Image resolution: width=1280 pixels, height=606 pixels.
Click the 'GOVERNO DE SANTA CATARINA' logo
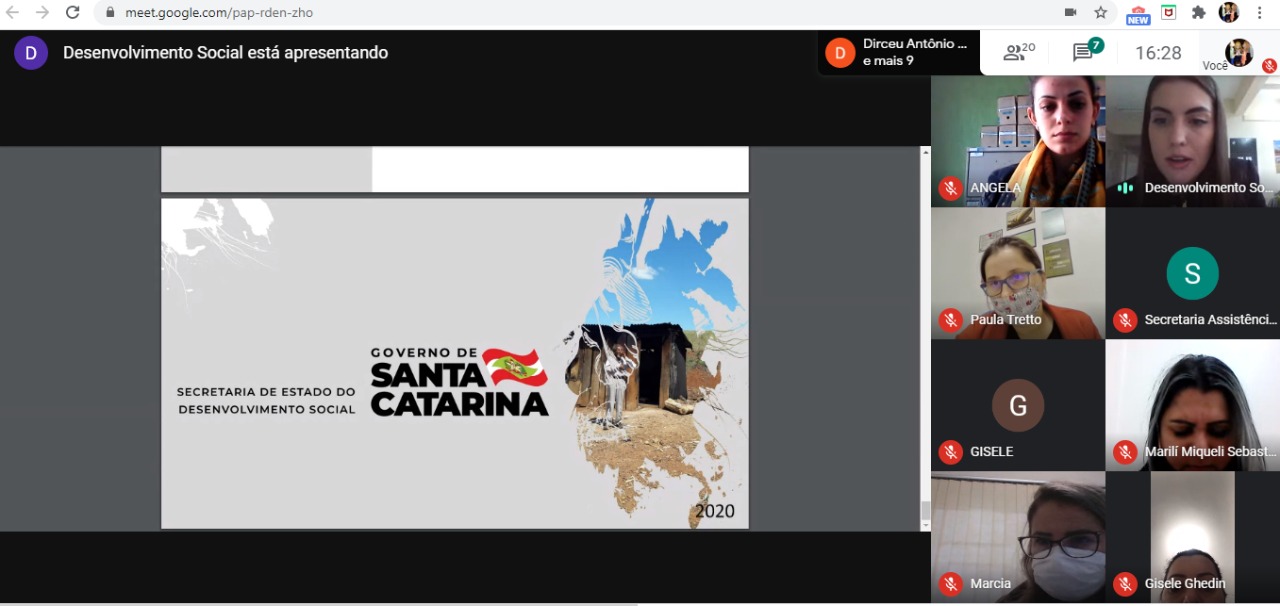459,381
